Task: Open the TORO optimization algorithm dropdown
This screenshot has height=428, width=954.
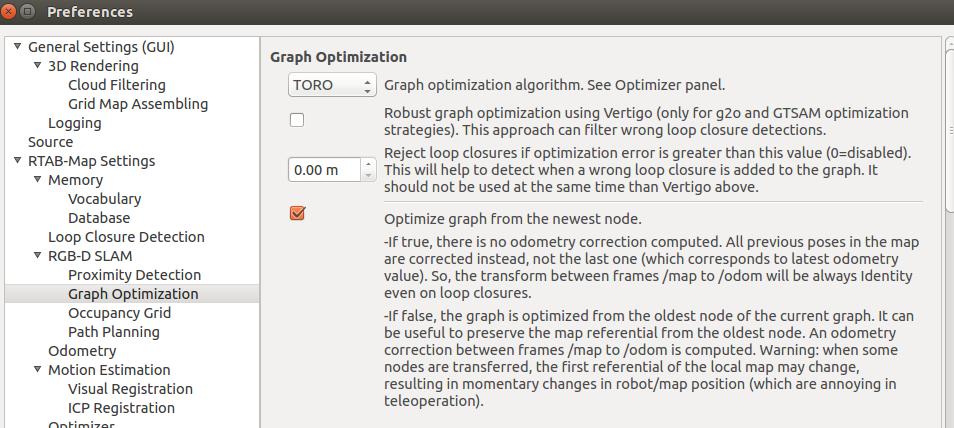Action: click(331, 85)
